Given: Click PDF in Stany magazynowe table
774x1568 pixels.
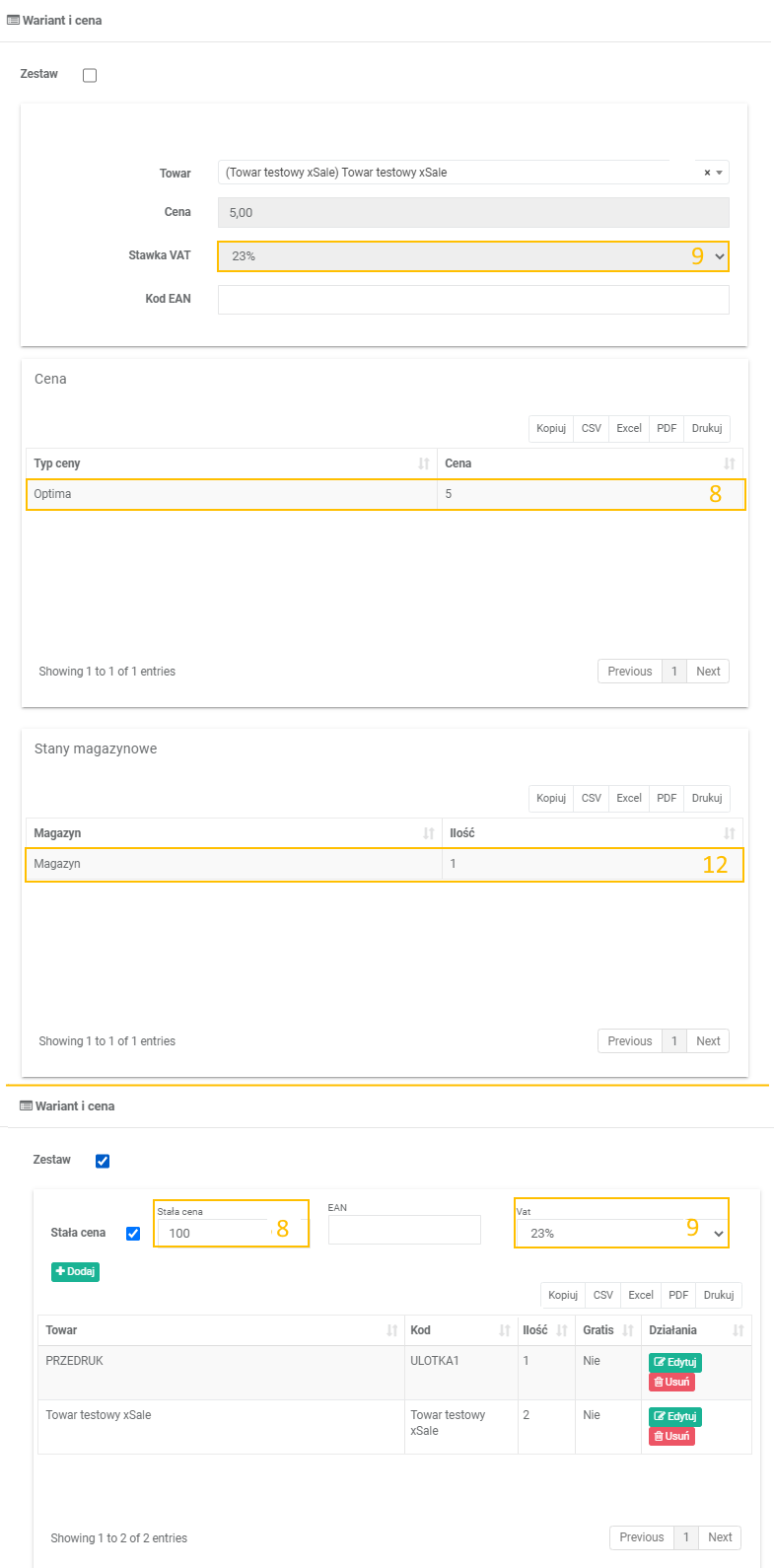Looking at the screenshot, I should [667, 798].
